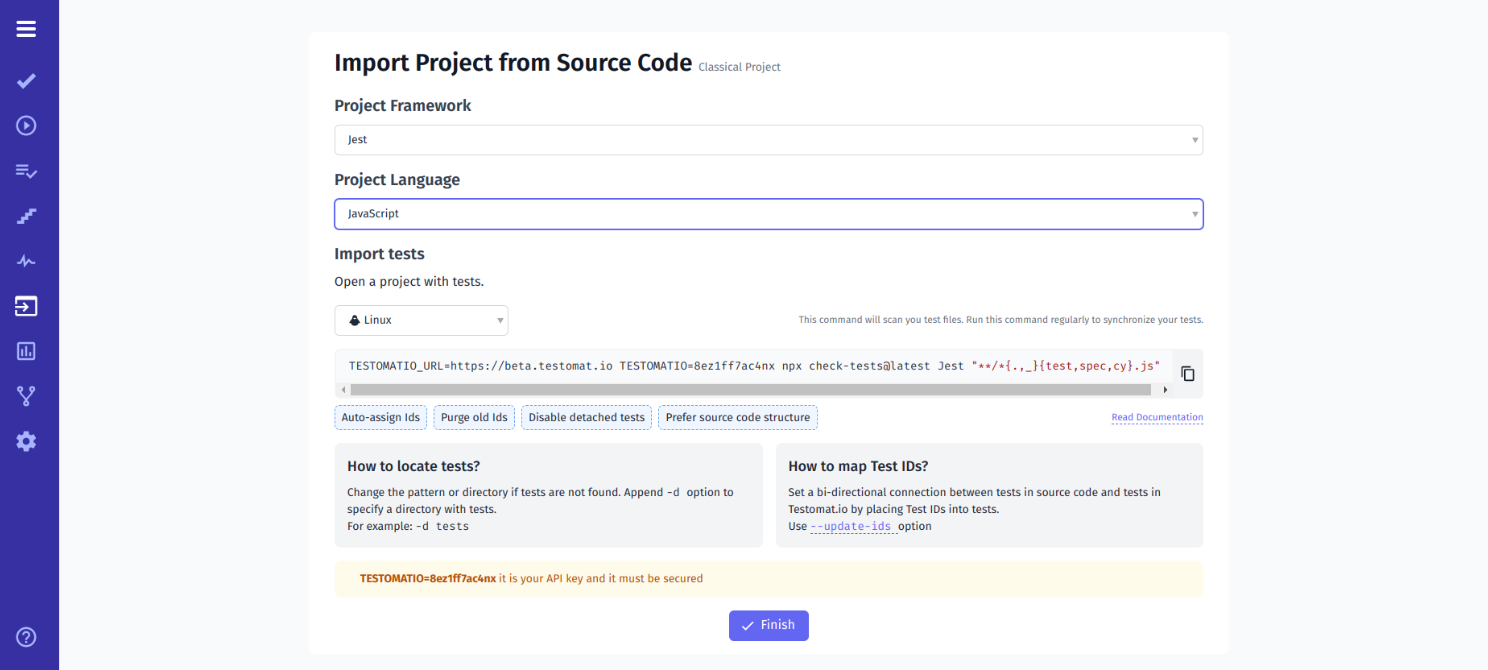Open Reports using the bar chart icon
1488x670 pixels.
pos(26,351)
